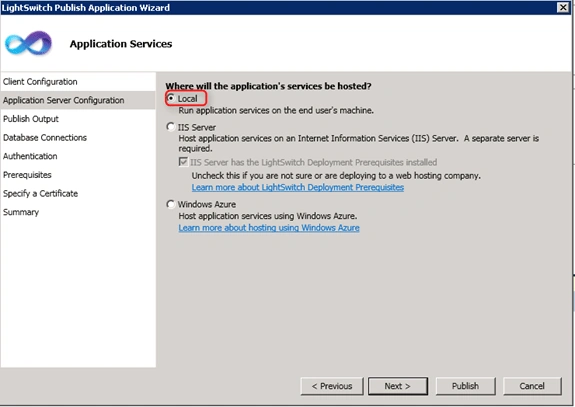Screen dimensions: 575x407
Task: Click the LightSwitch infinity logo icon
Action: pyautogui.click(x=28, y=43)
